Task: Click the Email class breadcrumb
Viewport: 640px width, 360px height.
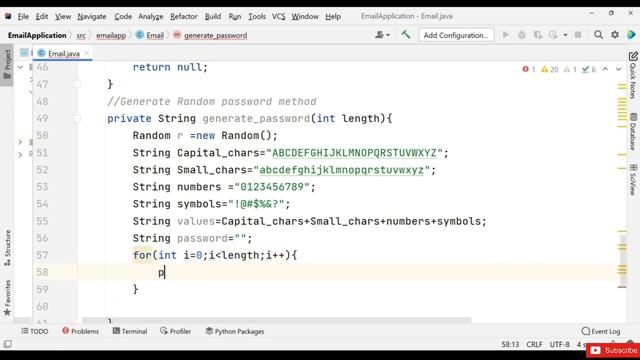Action: (x=150, y=36)
